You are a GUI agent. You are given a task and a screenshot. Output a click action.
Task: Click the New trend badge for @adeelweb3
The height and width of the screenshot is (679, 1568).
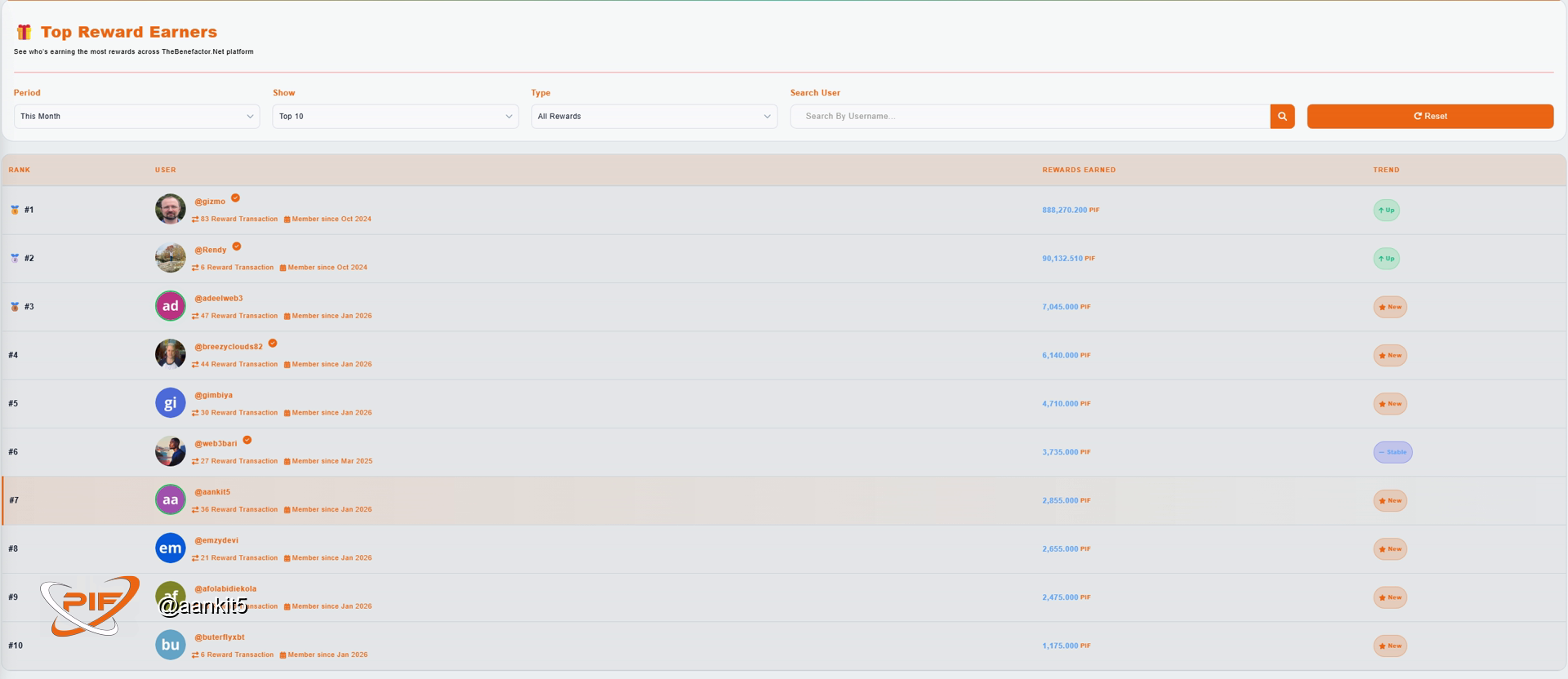1390,307
